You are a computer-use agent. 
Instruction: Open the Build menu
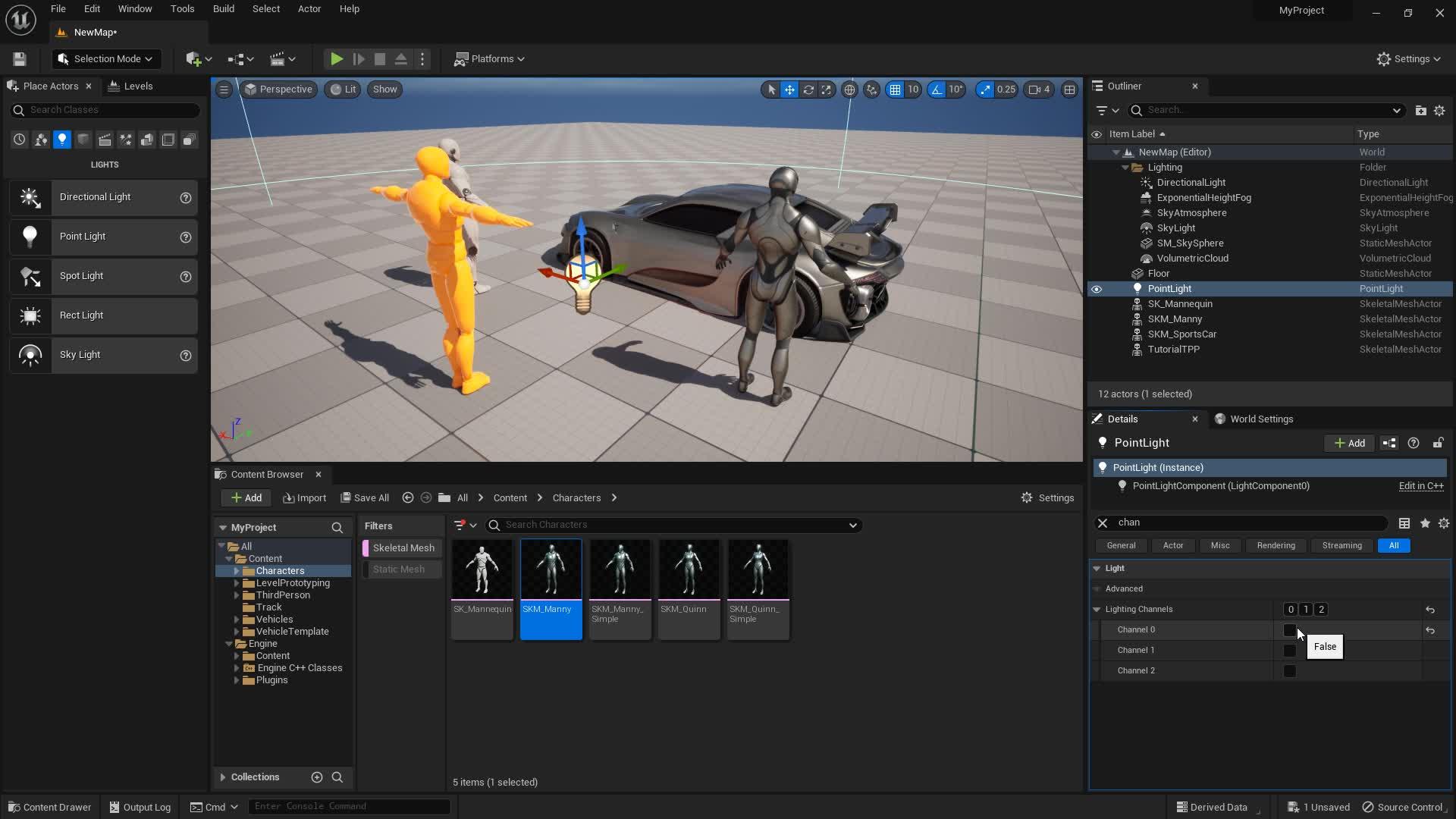pos(223,9)
